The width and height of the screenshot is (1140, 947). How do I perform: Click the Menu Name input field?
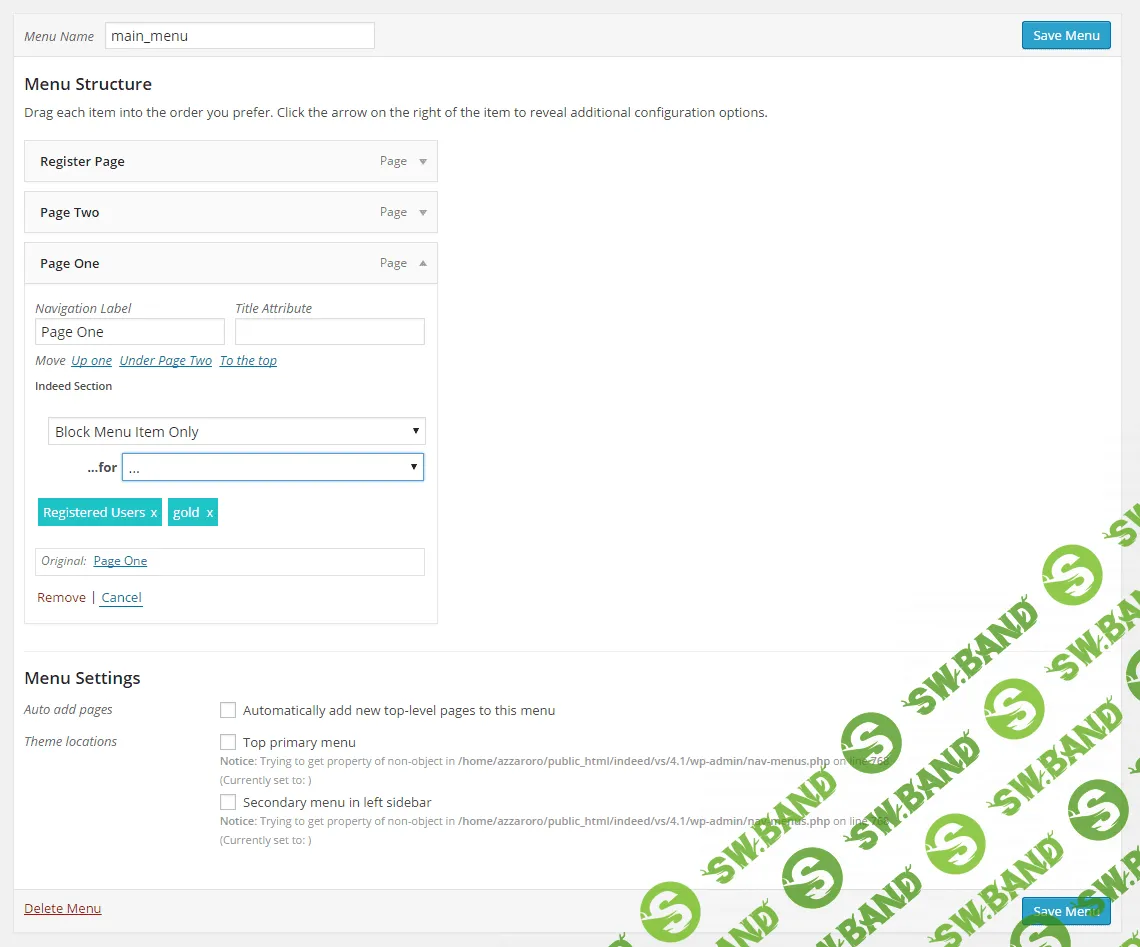pos(239,36)
